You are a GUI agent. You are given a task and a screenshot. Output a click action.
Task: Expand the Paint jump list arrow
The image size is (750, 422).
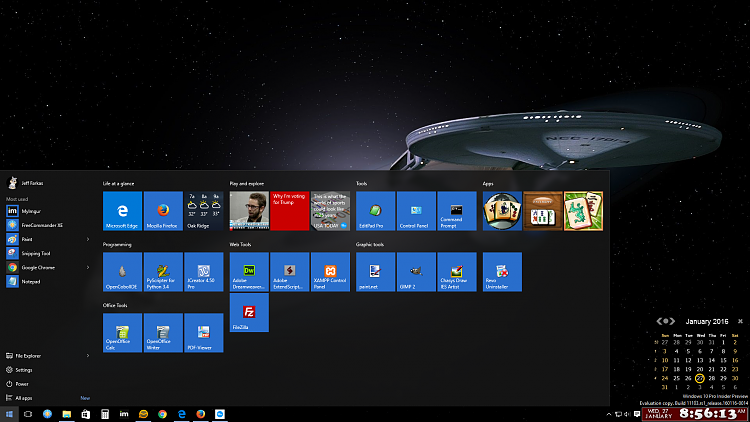click(88, 239)
